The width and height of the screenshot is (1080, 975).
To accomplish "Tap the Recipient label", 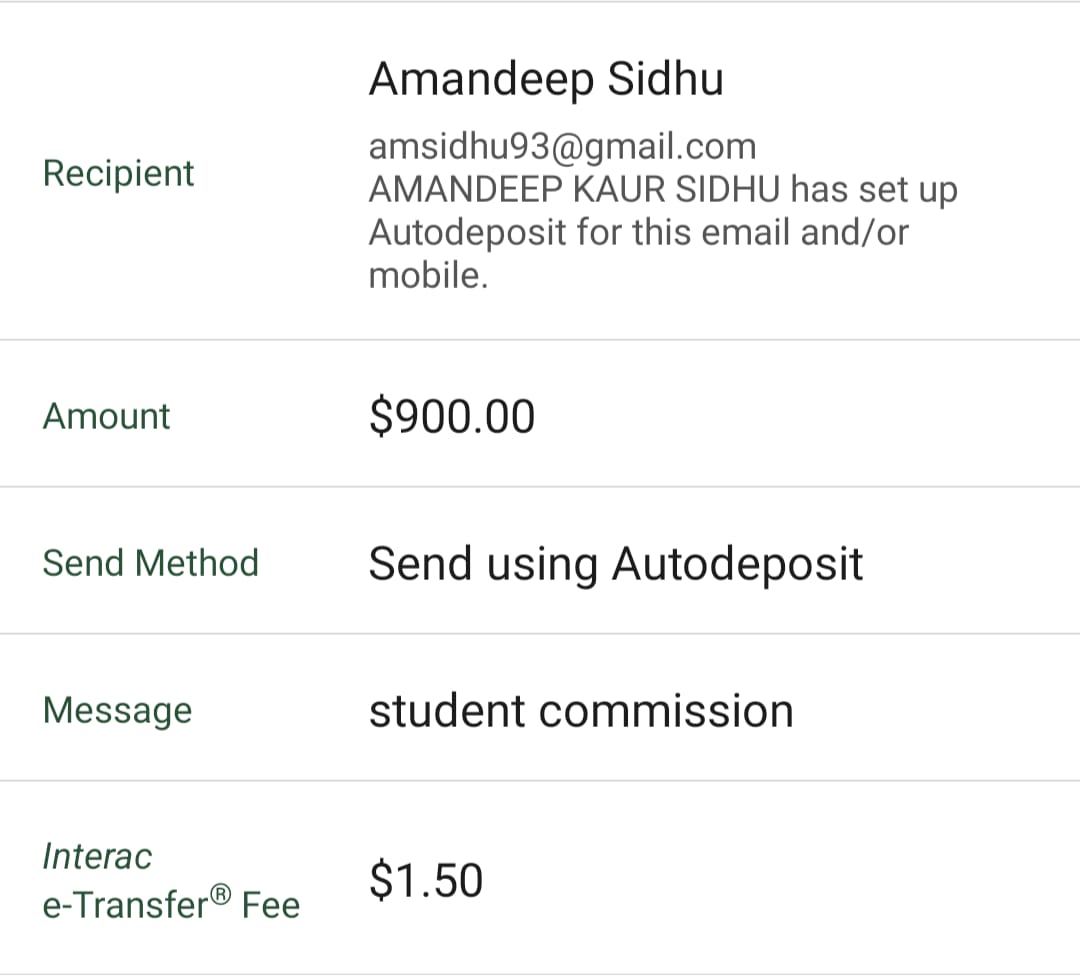I will pyautogui.click(x=118, y=173).
